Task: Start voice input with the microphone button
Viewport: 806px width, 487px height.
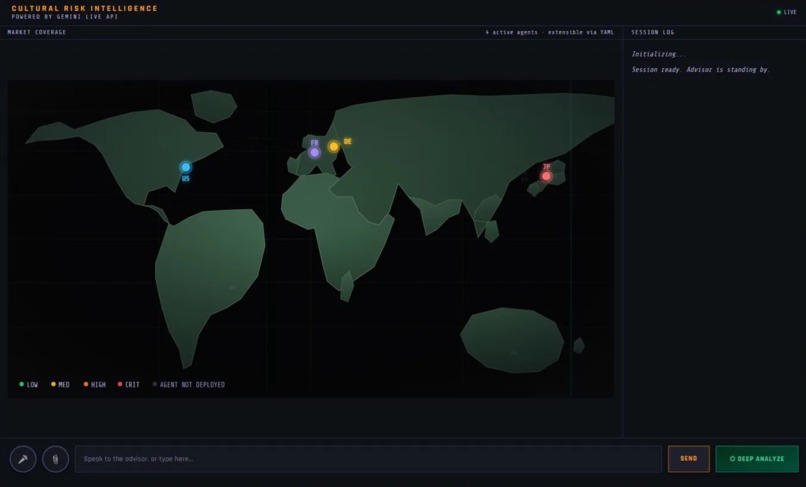Action: click(x=23, y=459)
